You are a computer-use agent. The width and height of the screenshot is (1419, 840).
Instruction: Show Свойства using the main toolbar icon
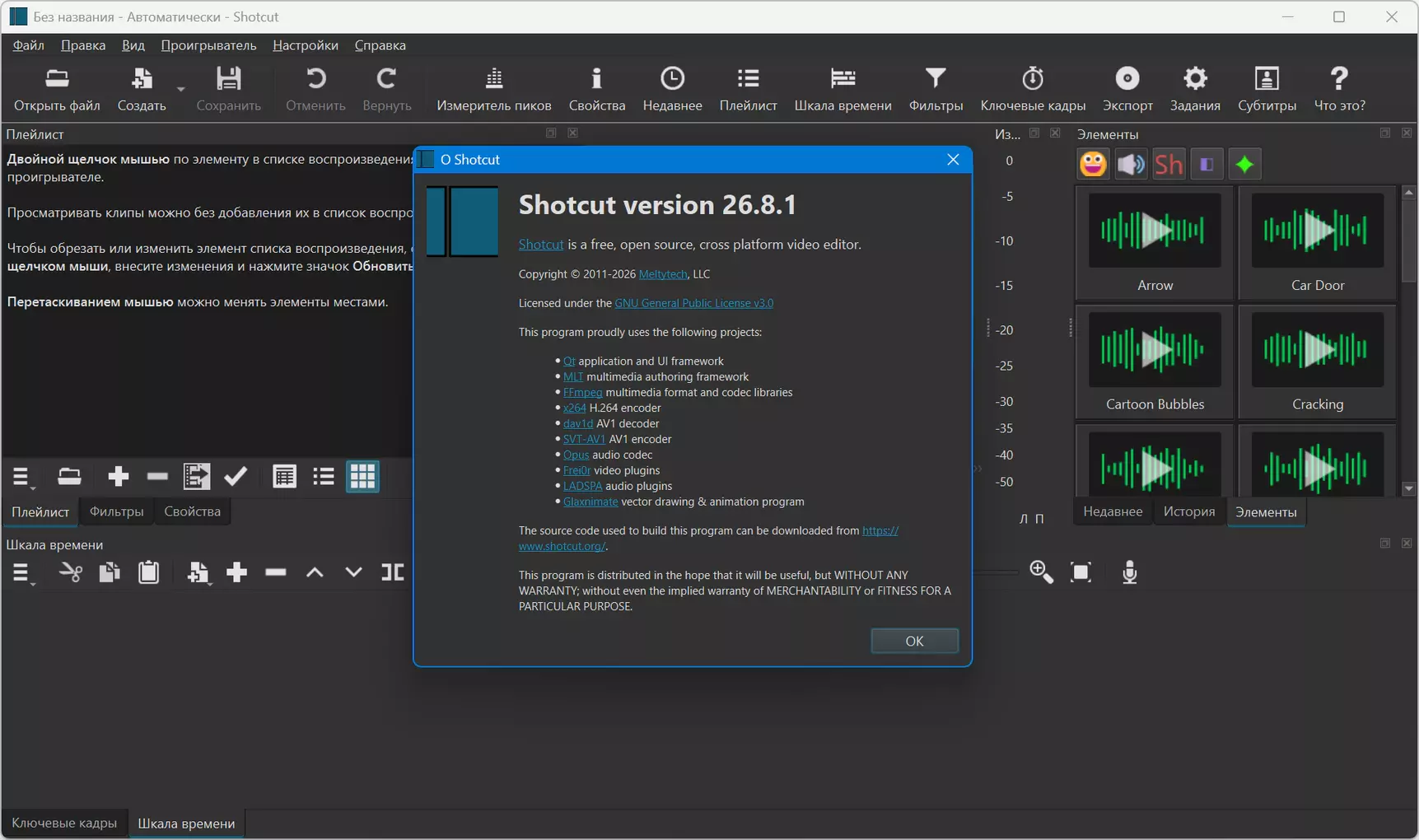597,88
